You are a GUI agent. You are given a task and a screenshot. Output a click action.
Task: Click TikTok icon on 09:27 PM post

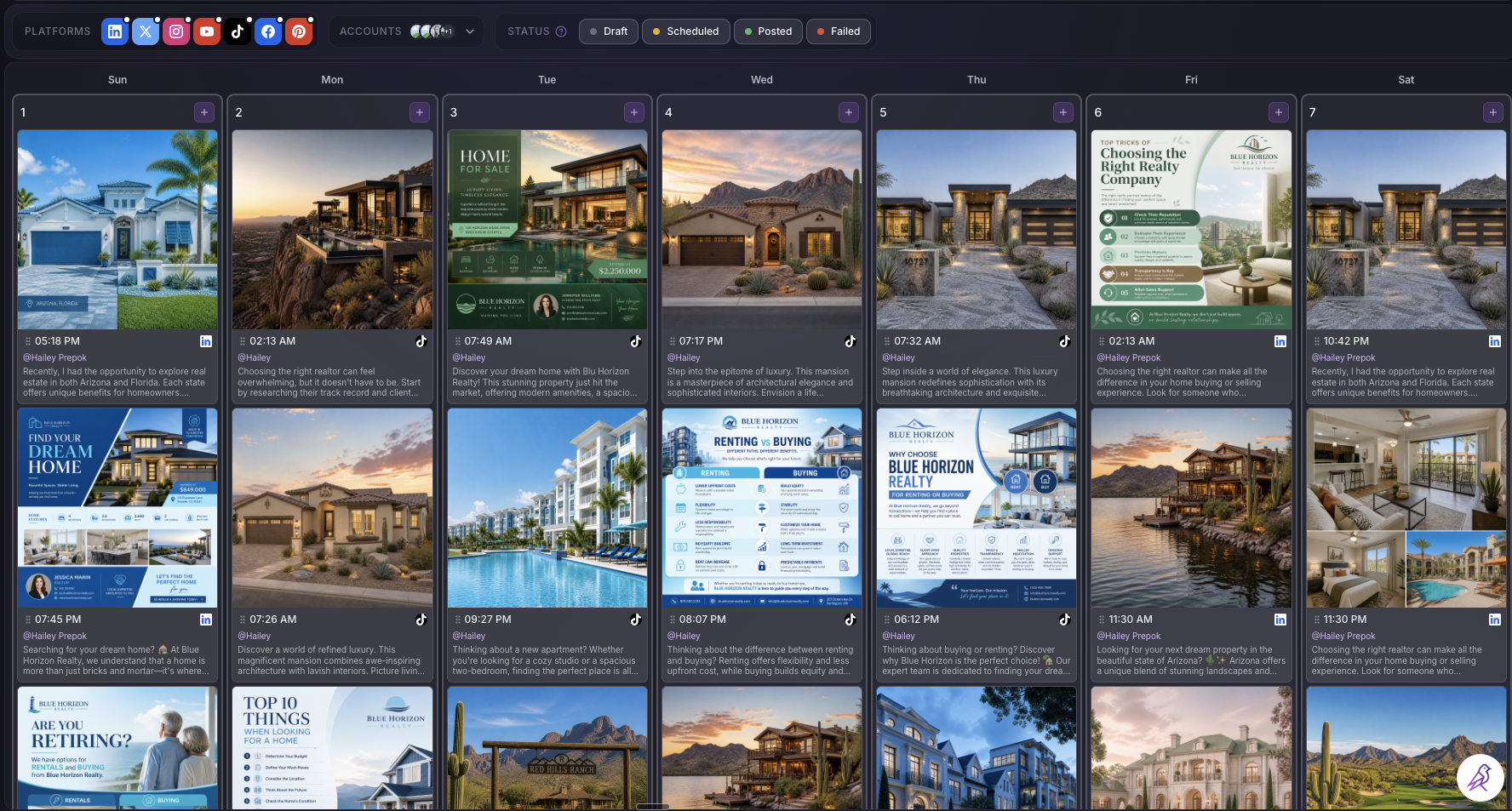click(635, 620)
